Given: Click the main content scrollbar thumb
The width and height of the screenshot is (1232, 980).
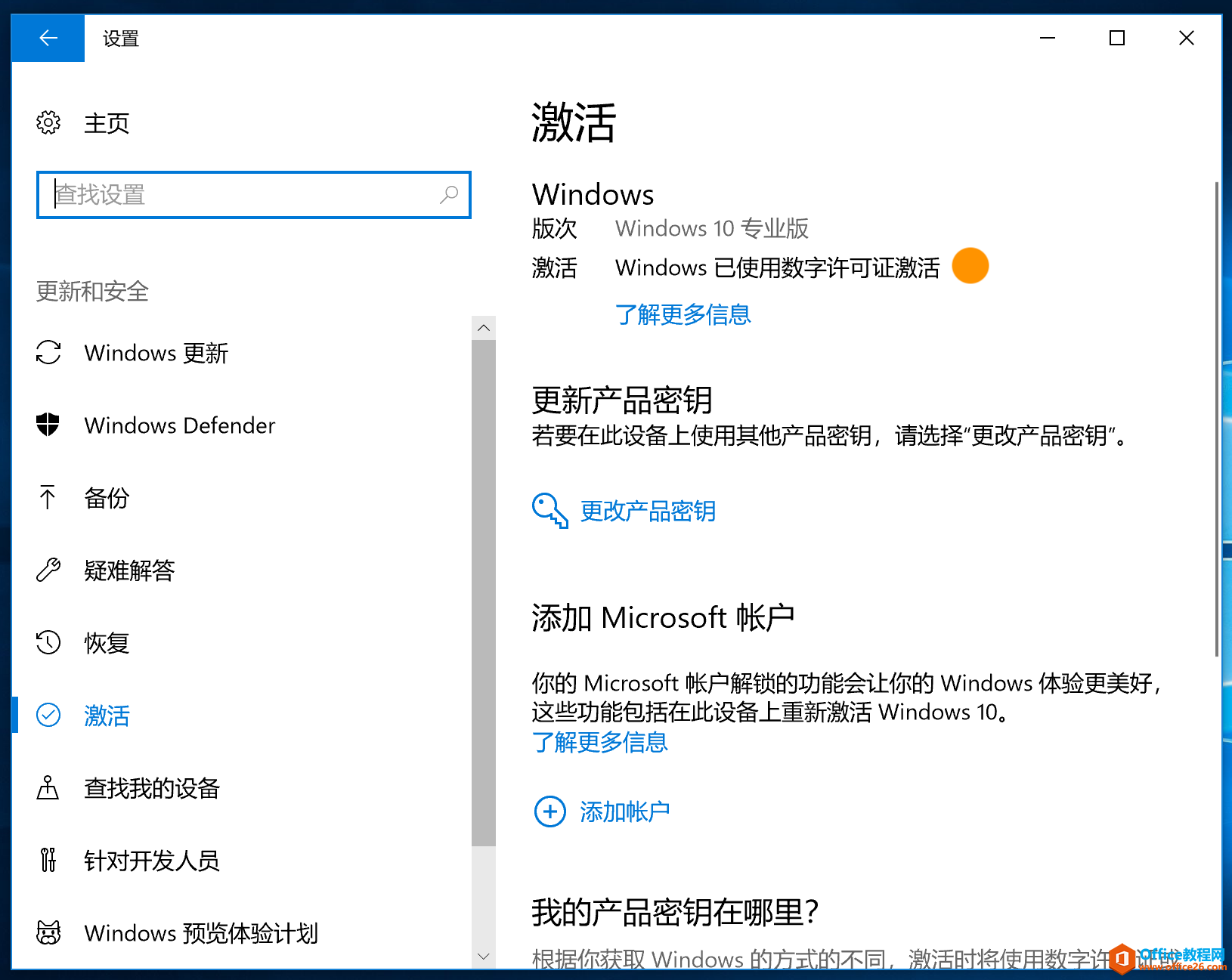Looking at the screenshot, I should click(1216, 419).
